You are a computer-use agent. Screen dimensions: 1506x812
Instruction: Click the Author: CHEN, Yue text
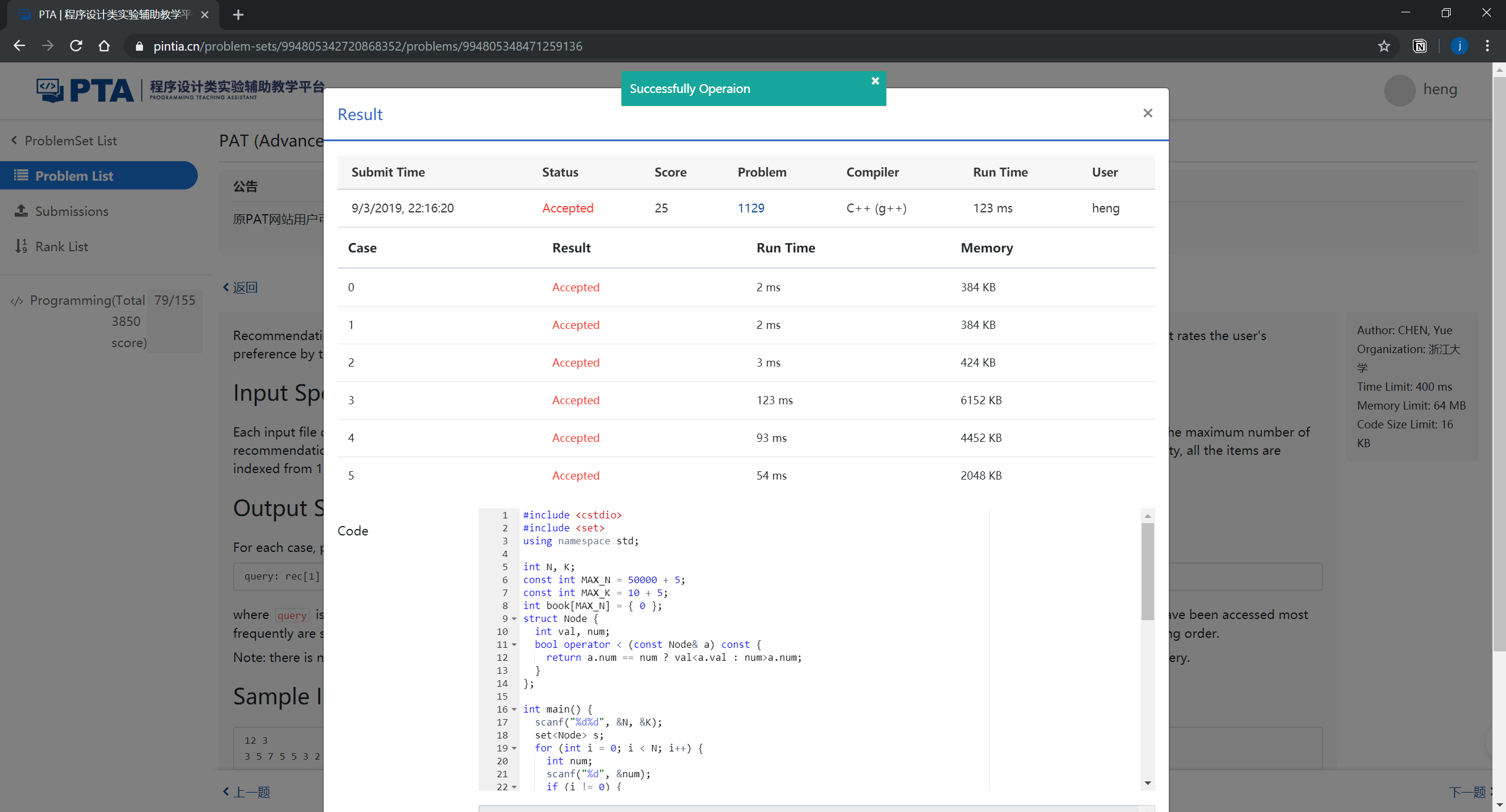click(x=1404, y=330)
